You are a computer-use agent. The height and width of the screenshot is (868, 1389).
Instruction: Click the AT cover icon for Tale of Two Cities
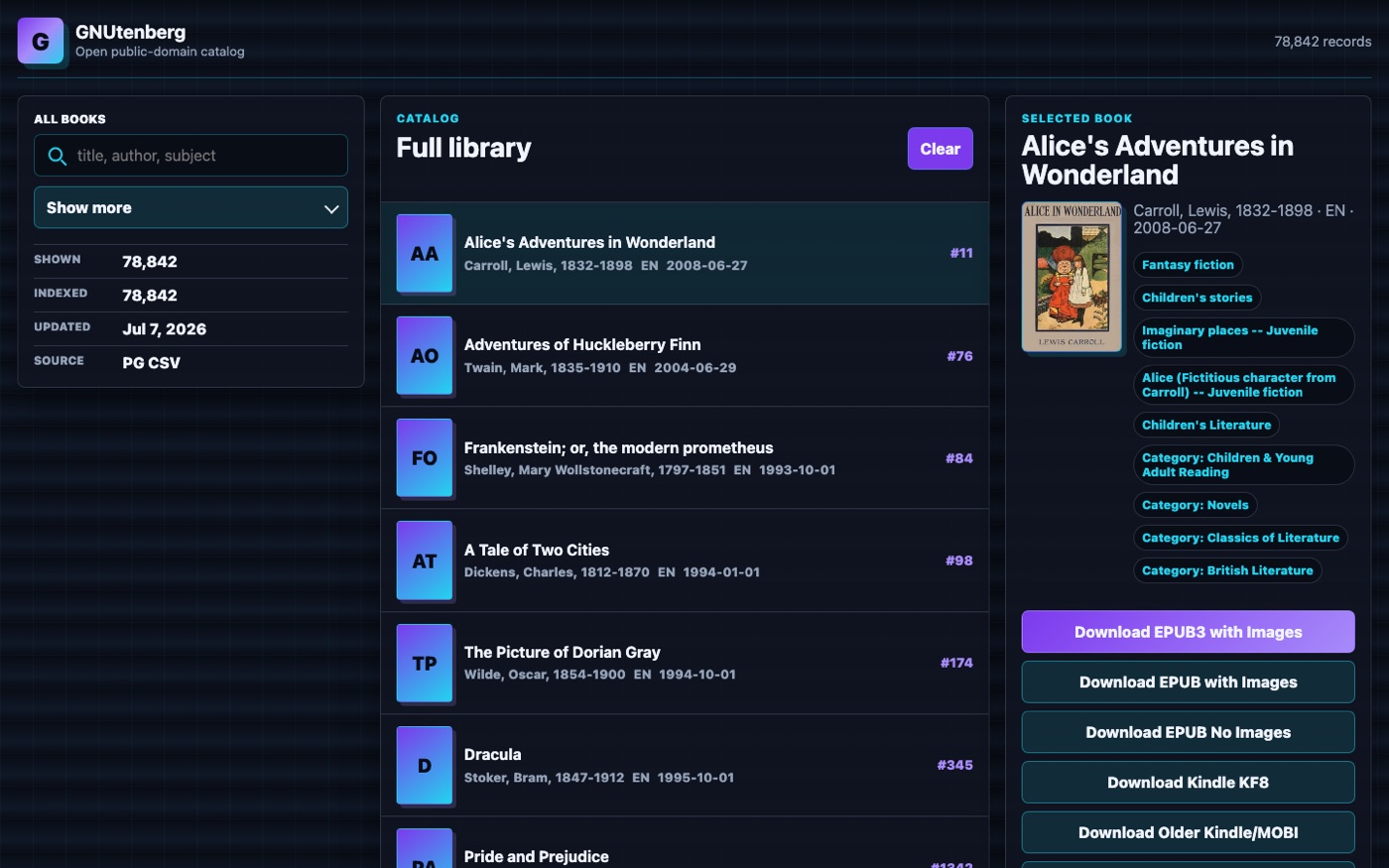pos(425,560)
